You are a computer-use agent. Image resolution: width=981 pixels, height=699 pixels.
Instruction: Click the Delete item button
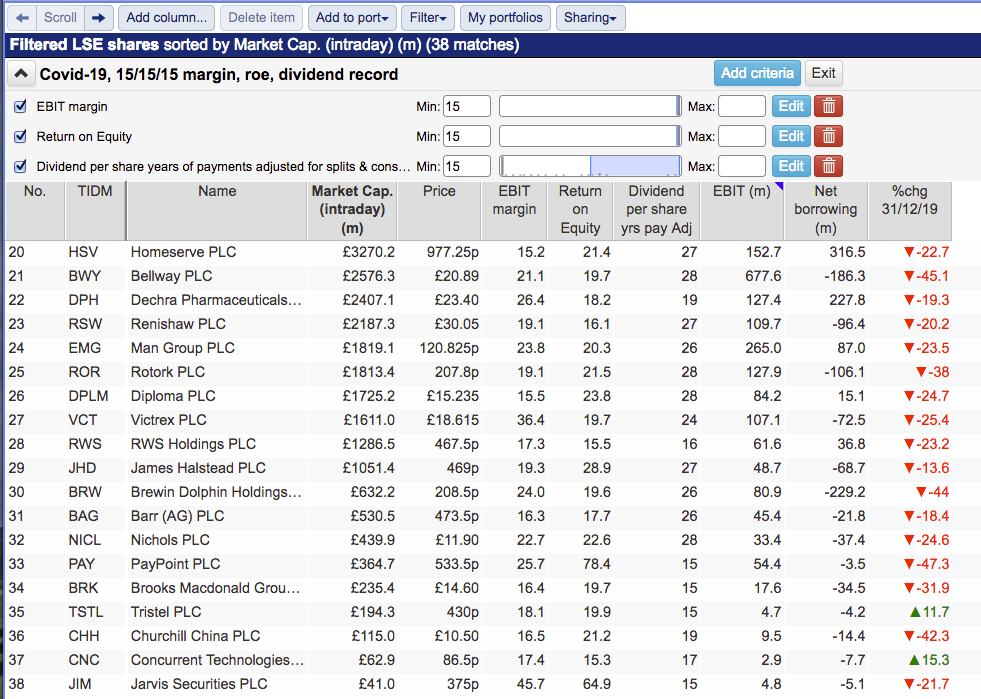(262, 18)
